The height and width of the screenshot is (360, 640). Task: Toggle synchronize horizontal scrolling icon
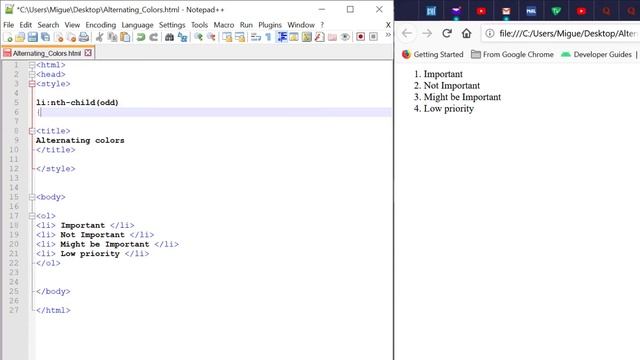click(240, 37)
